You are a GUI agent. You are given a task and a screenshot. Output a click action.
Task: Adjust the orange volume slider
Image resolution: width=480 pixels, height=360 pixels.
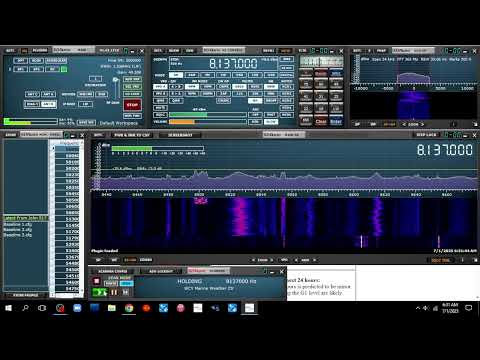click(x=208, y=122)
